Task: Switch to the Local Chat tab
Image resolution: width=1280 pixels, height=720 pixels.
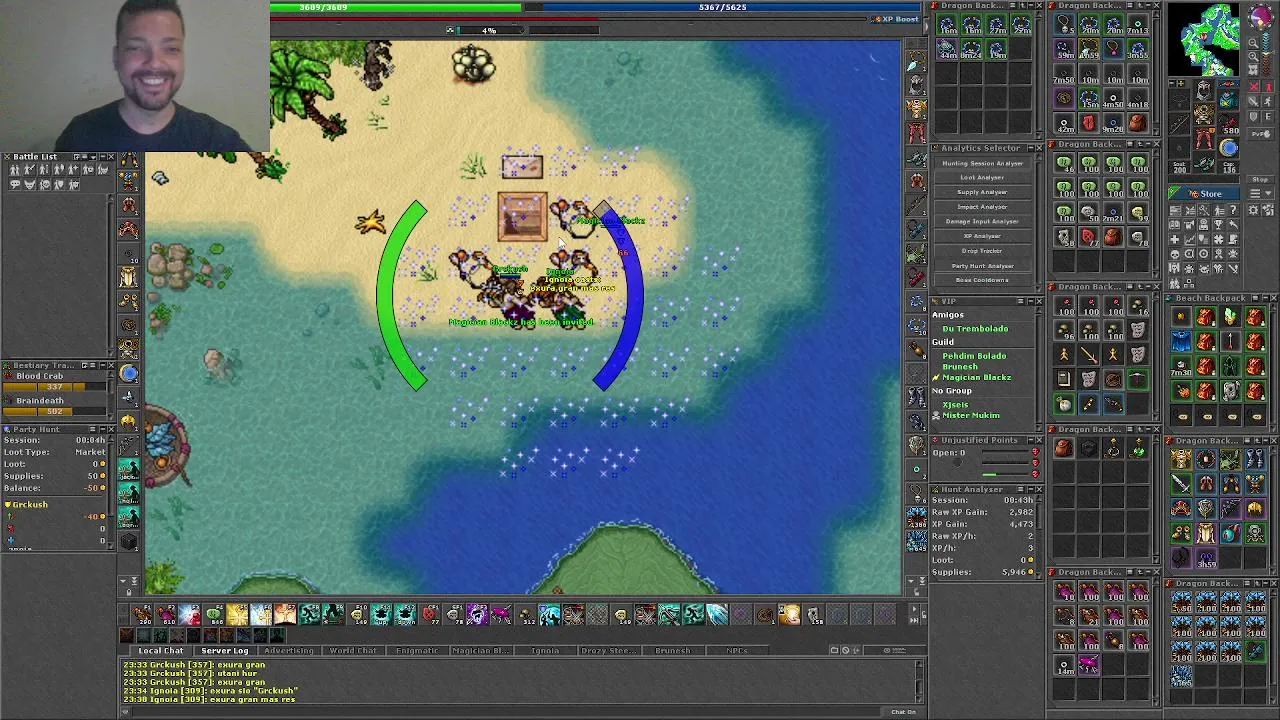Action: 160,651
